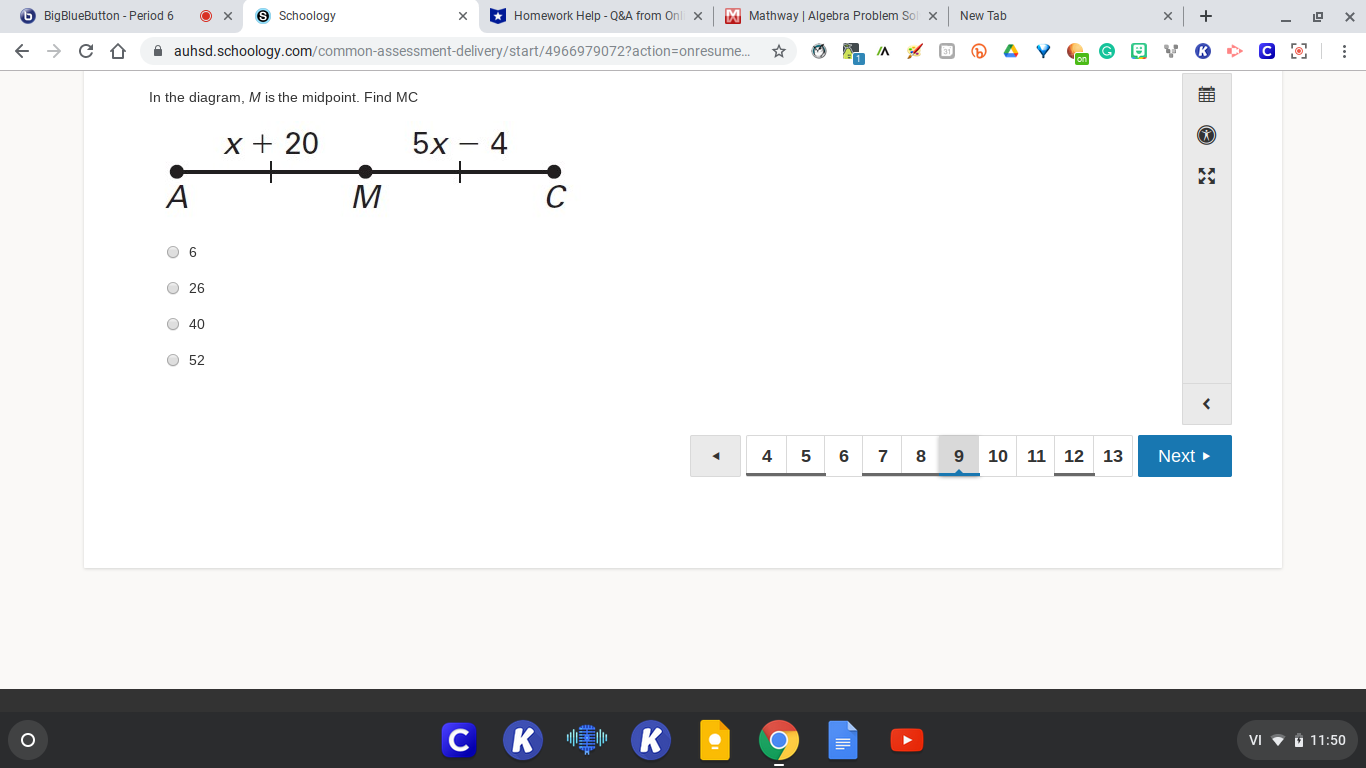Open YouTube from the shelf
Screen dimensions: 1366x768
906,740
